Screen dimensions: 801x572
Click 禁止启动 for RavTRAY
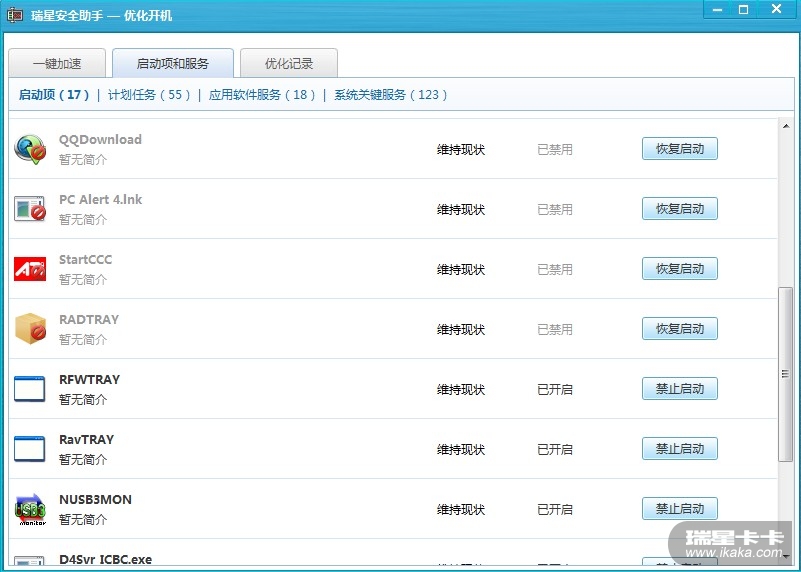pos(679,448)
